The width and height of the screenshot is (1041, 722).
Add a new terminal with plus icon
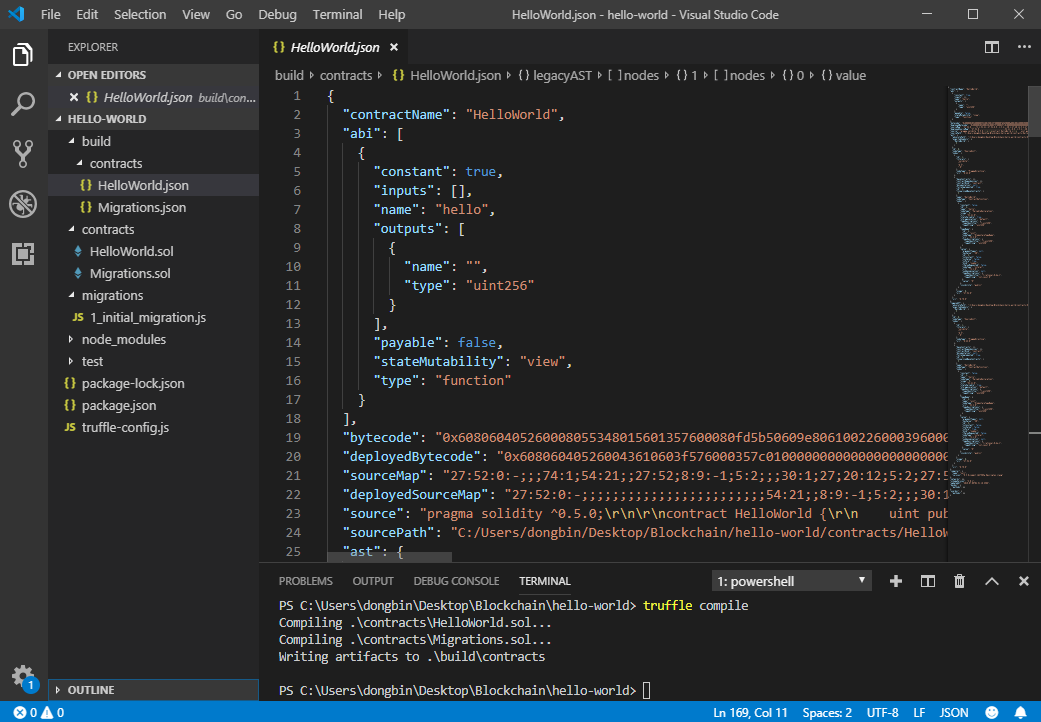point(896,581)
